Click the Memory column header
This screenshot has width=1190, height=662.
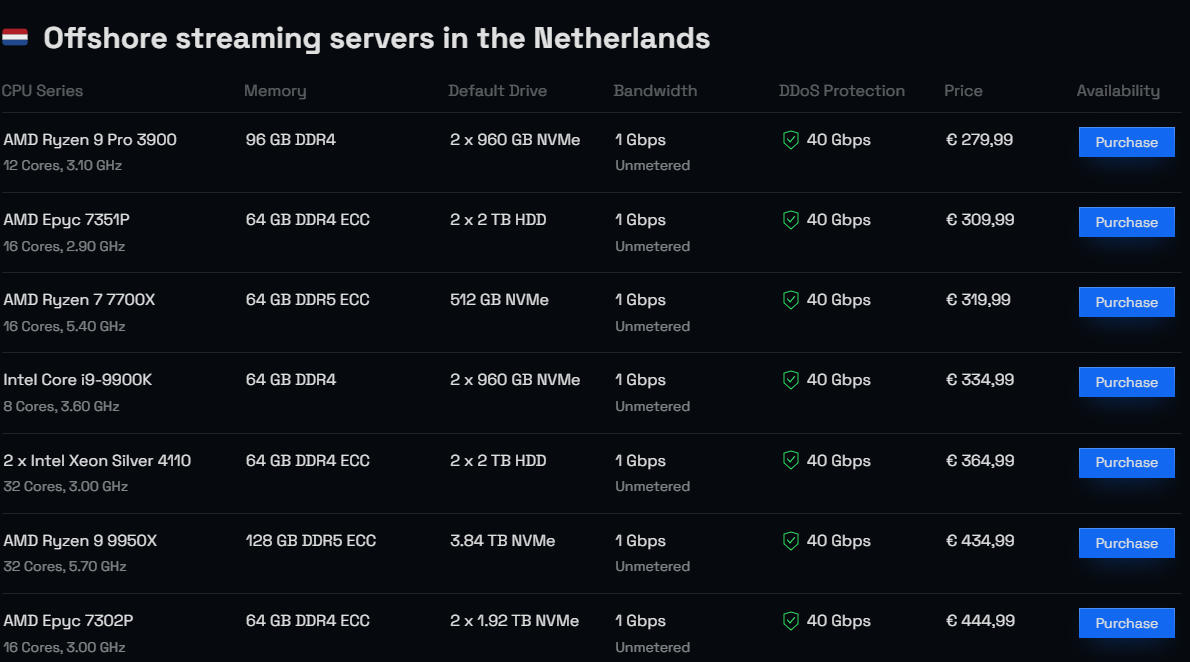pyautogui.click(x=275, y=91)
